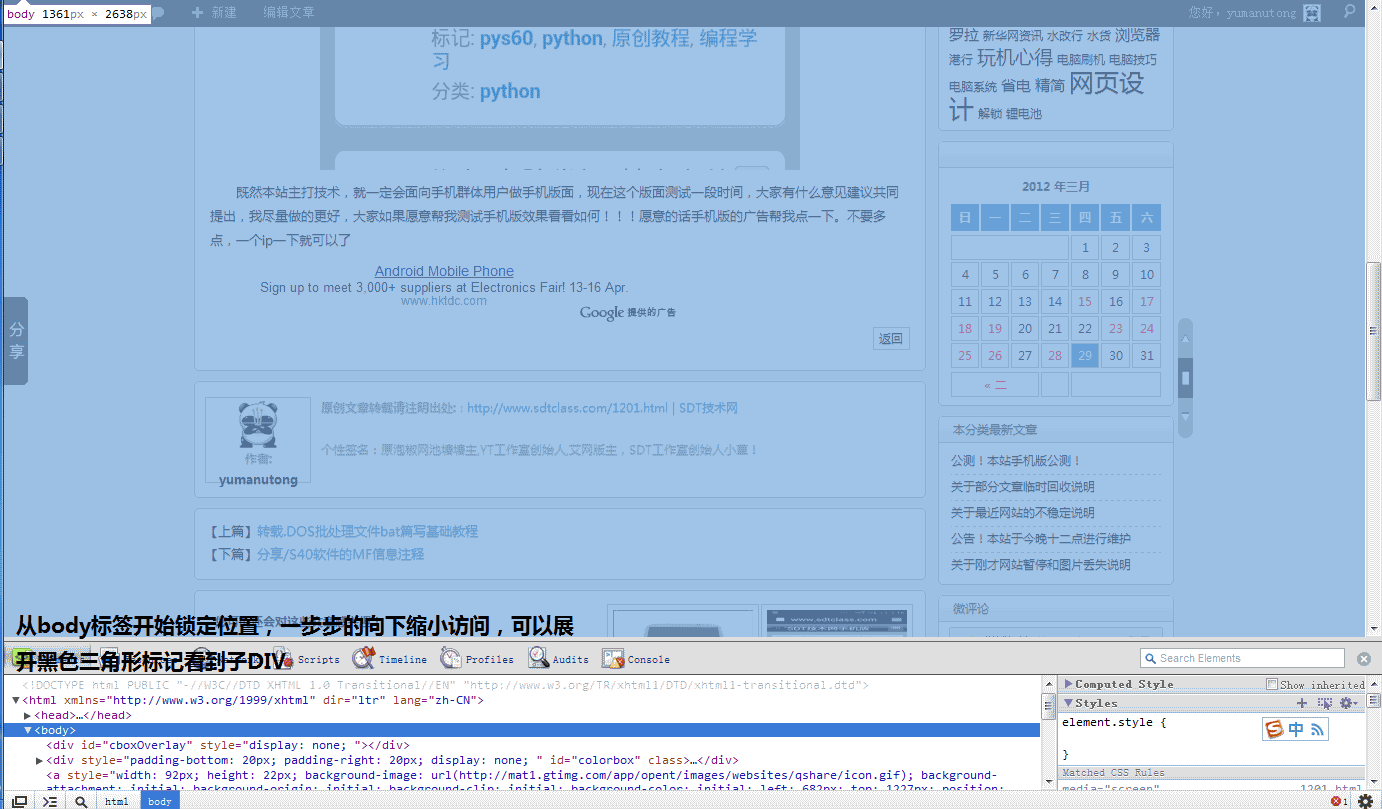Image resolution: width=1382 pixels, height=809 pixels.
Task: Open the sdtclass.com/1201.html source link
Action: [x=567, y=408]
